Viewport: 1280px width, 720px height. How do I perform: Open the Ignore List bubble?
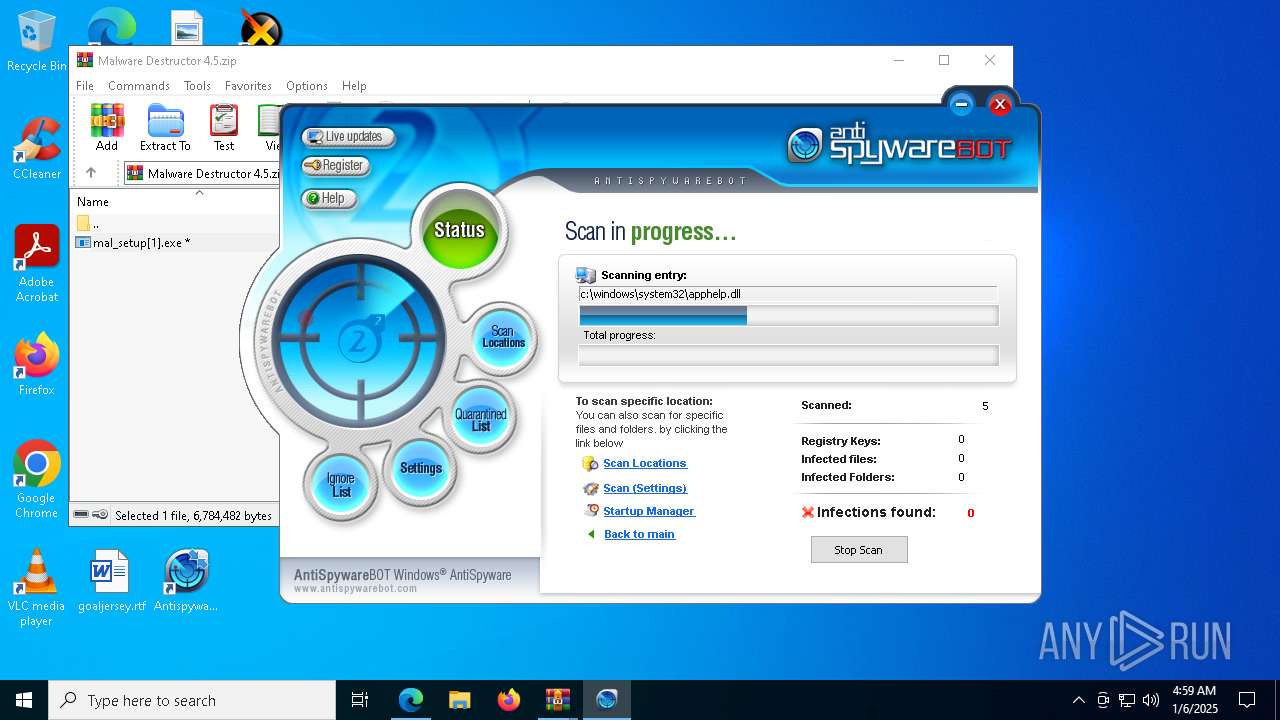(x=341, y=486)
